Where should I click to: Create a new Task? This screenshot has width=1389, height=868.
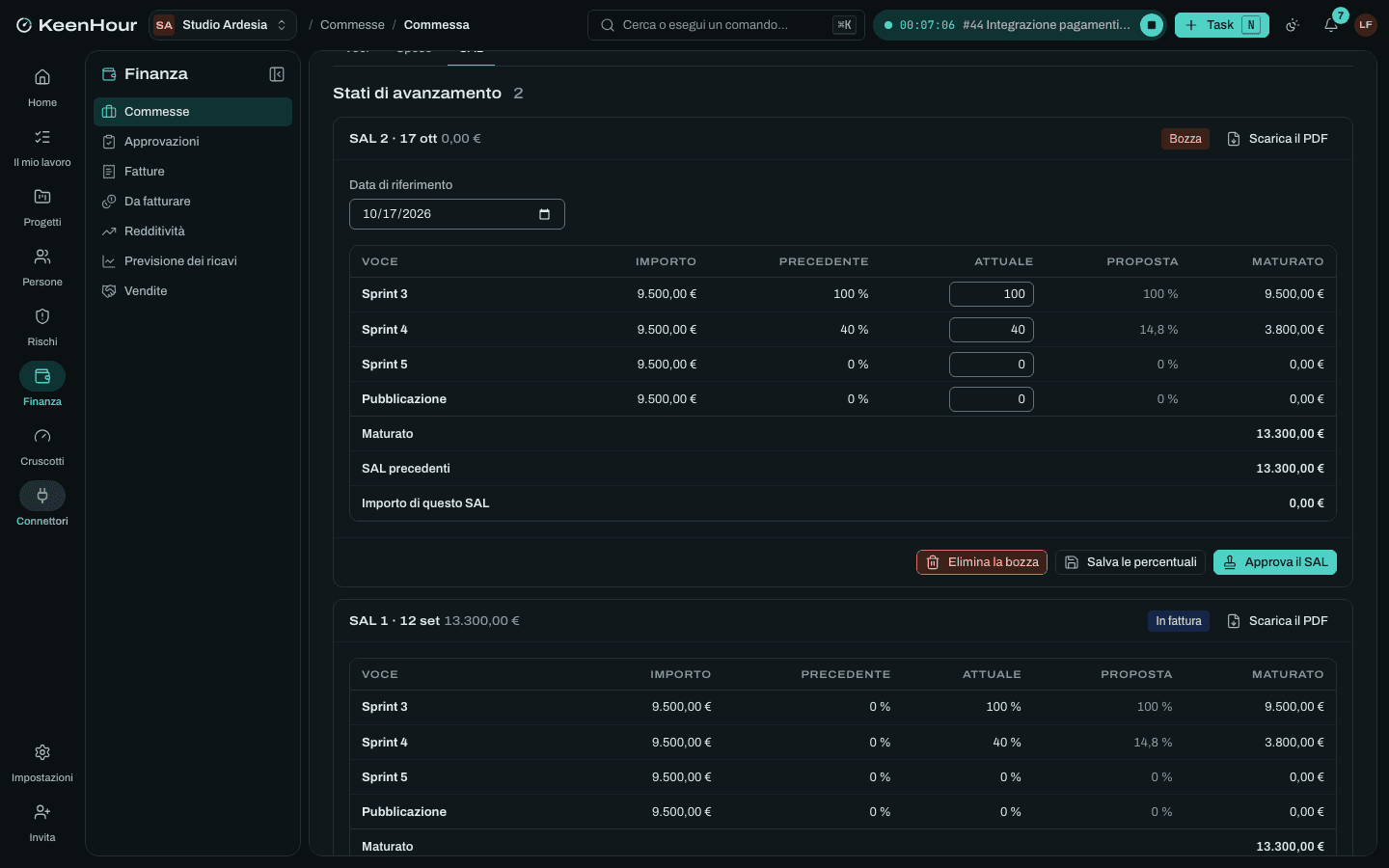[1222, 25]
